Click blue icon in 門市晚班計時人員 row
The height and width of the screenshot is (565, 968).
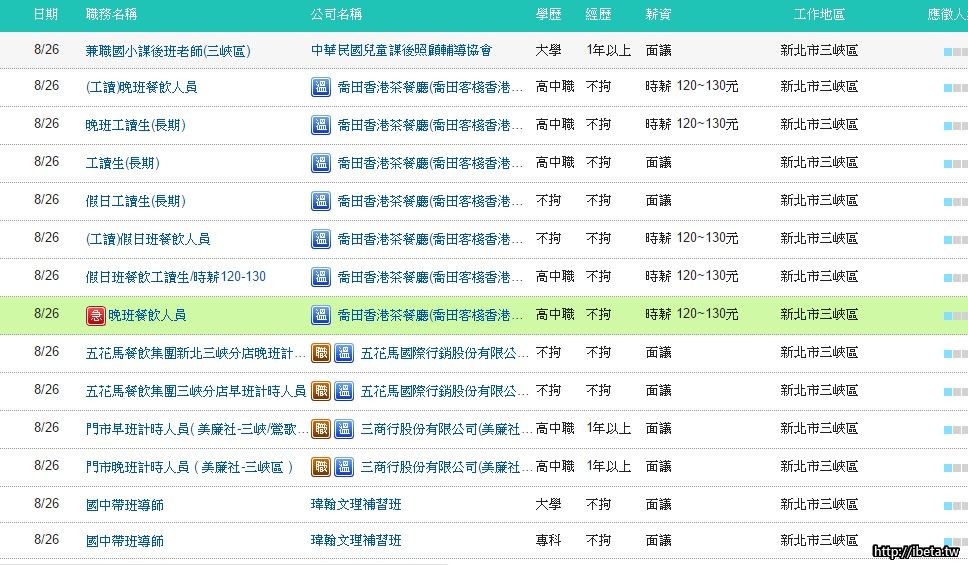343,467
